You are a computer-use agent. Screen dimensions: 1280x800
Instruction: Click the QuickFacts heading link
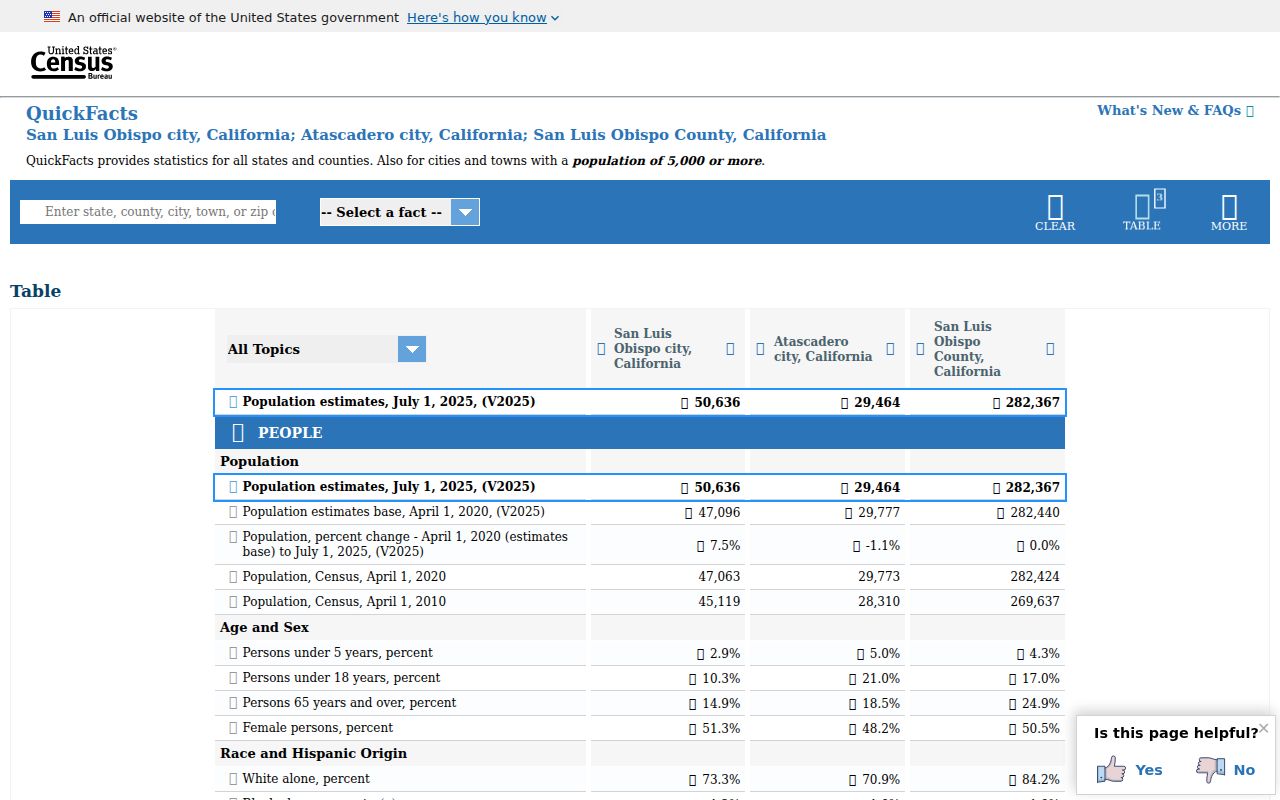[82, 113]
